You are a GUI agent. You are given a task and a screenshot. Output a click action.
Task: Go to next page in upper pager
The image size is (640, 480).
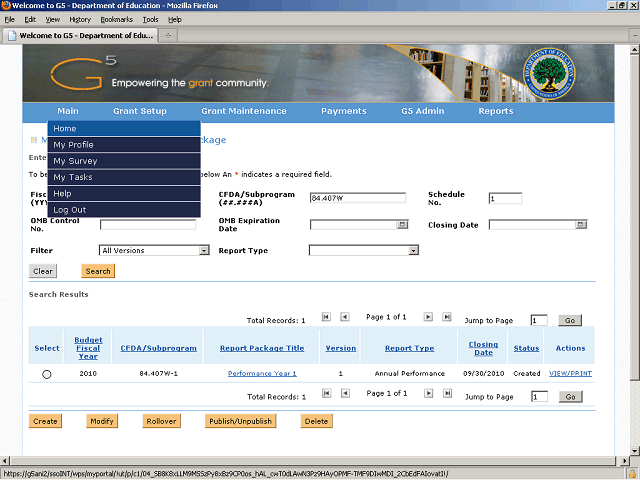(428, 317)
